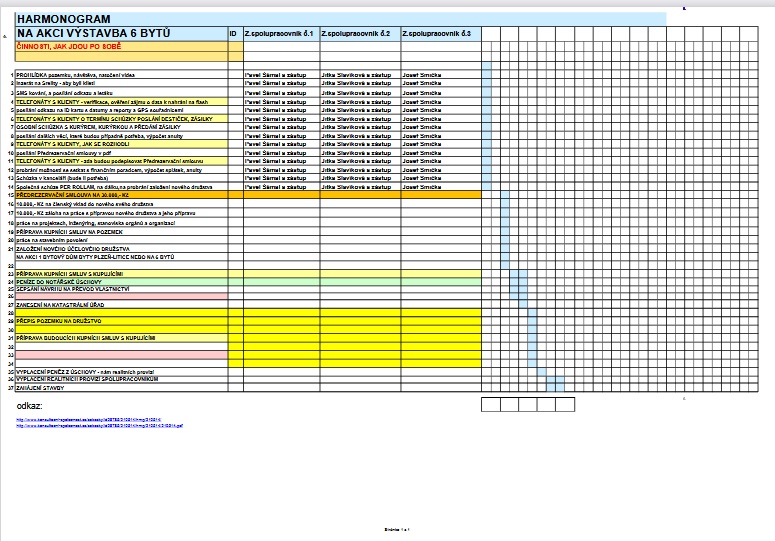Select row 14 'Společná schůze PER ROLLAM' cell
Viewport: 775px width, 541px height.
click(x=122, y=187)
